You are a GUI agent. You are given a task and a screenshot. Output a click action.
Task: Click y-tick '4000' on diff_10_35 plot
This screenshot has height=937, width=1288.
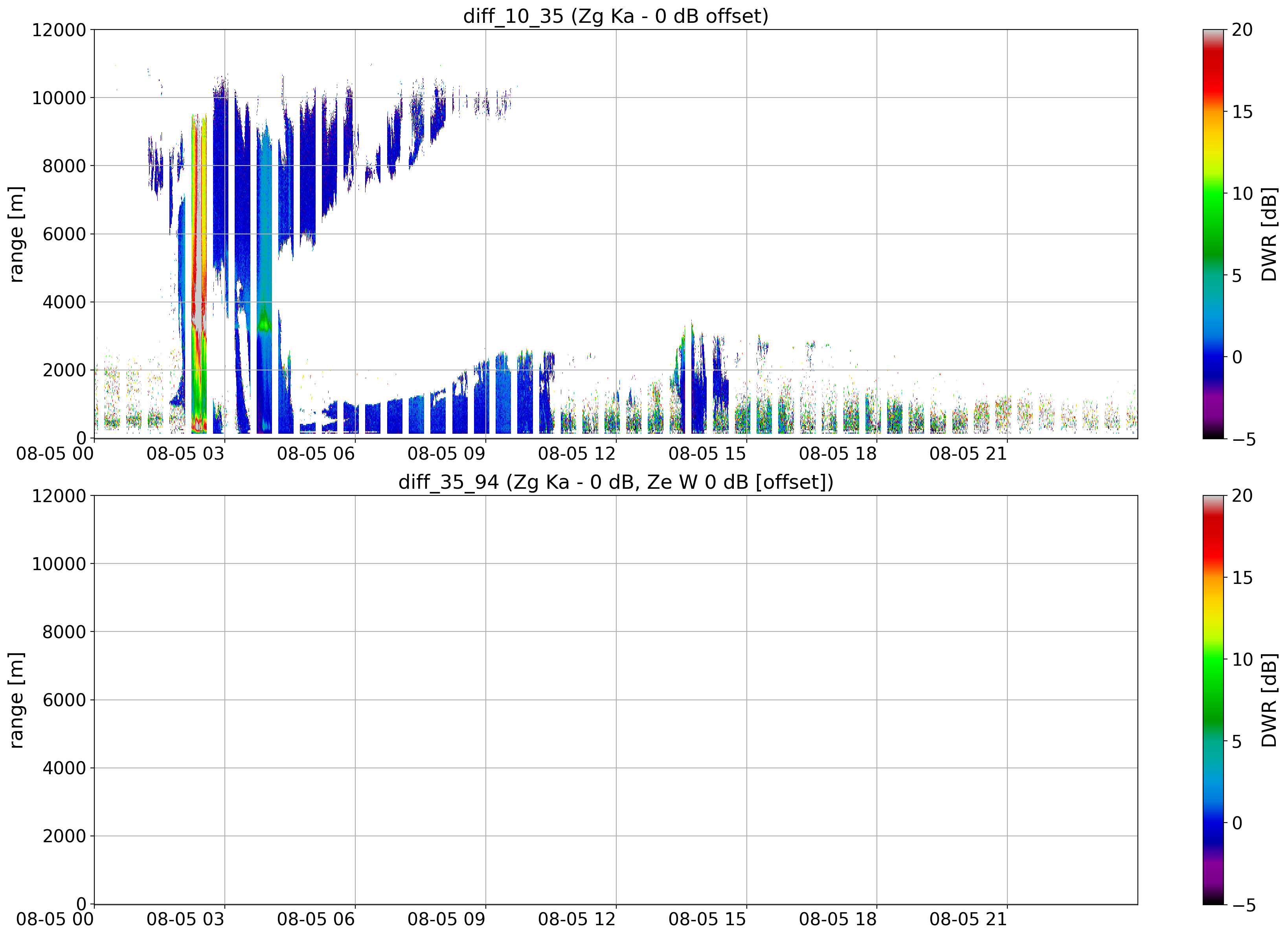coord(64,302)
